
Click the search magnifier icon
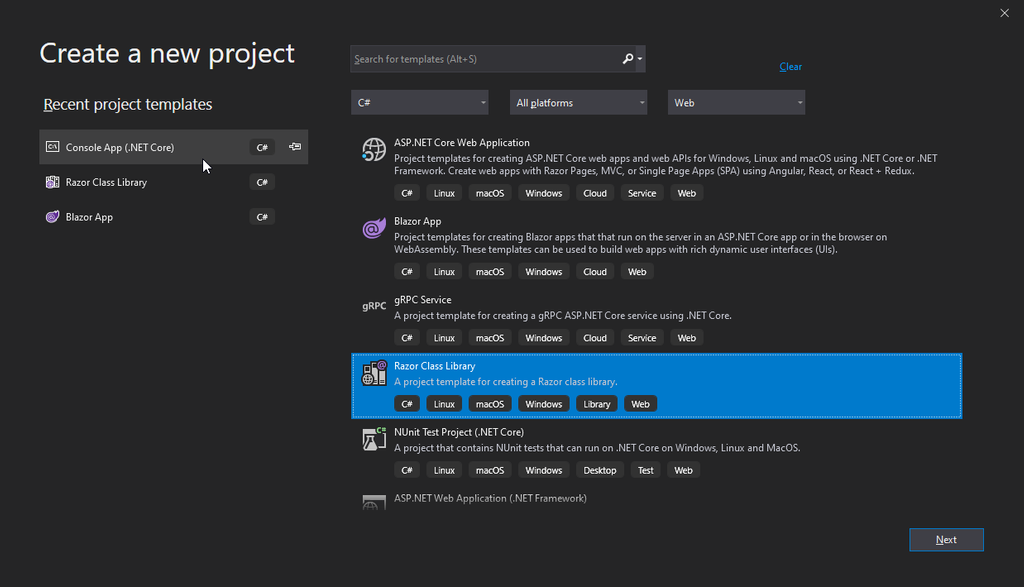(628, 59)
